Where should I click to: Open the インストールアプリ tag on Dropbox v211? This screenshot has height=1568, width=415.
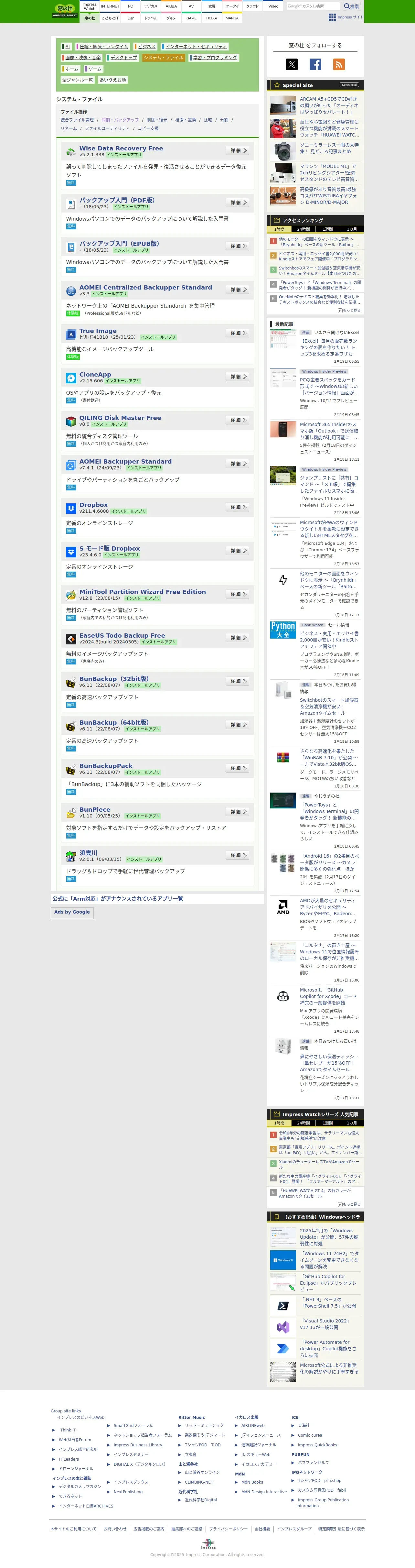pos(128,511)
